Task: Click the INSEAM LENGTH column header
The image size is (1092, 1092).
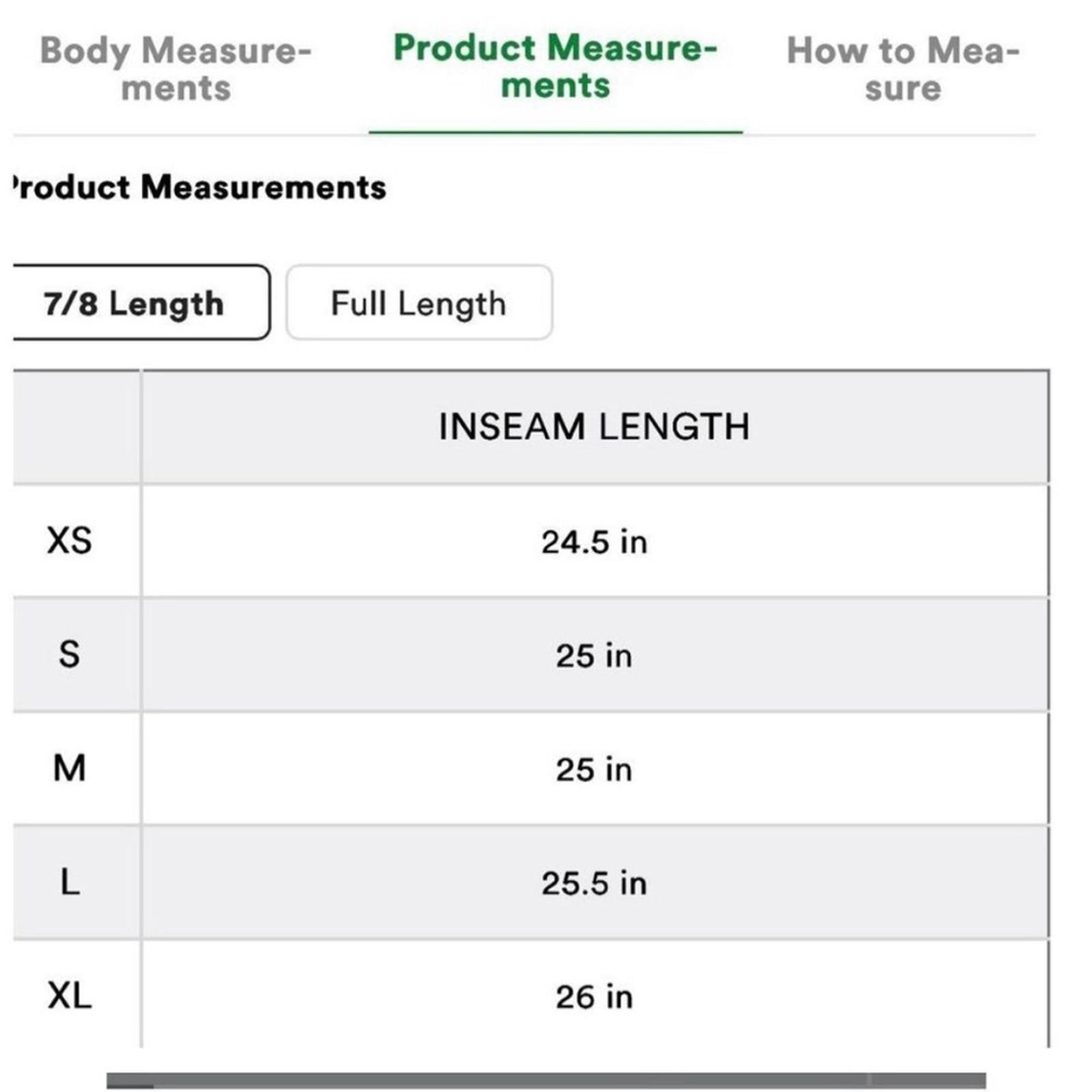Action: tap(594, 427)
